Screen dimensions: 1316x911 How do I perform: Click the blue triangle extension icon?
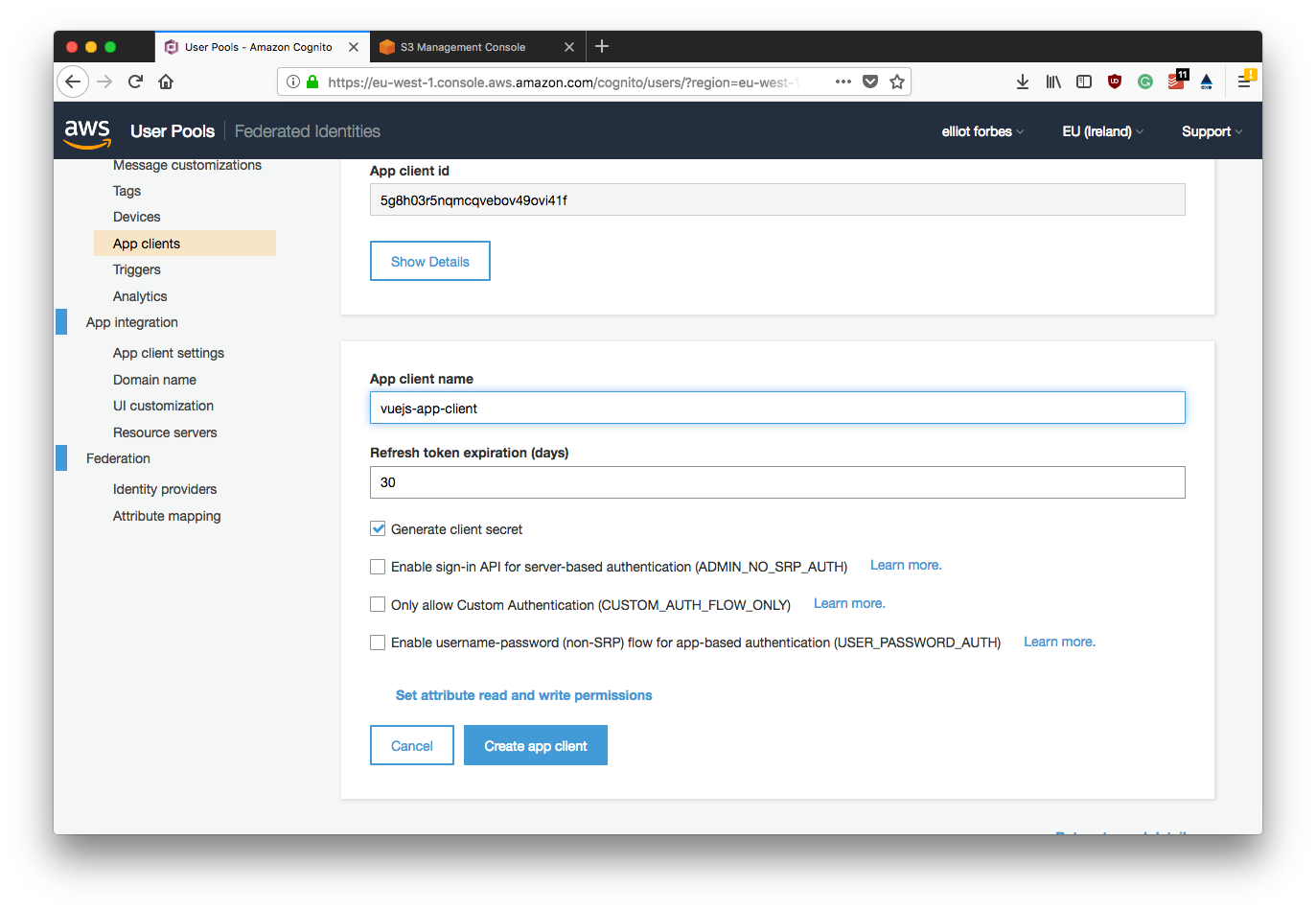tap(1207, 82)
